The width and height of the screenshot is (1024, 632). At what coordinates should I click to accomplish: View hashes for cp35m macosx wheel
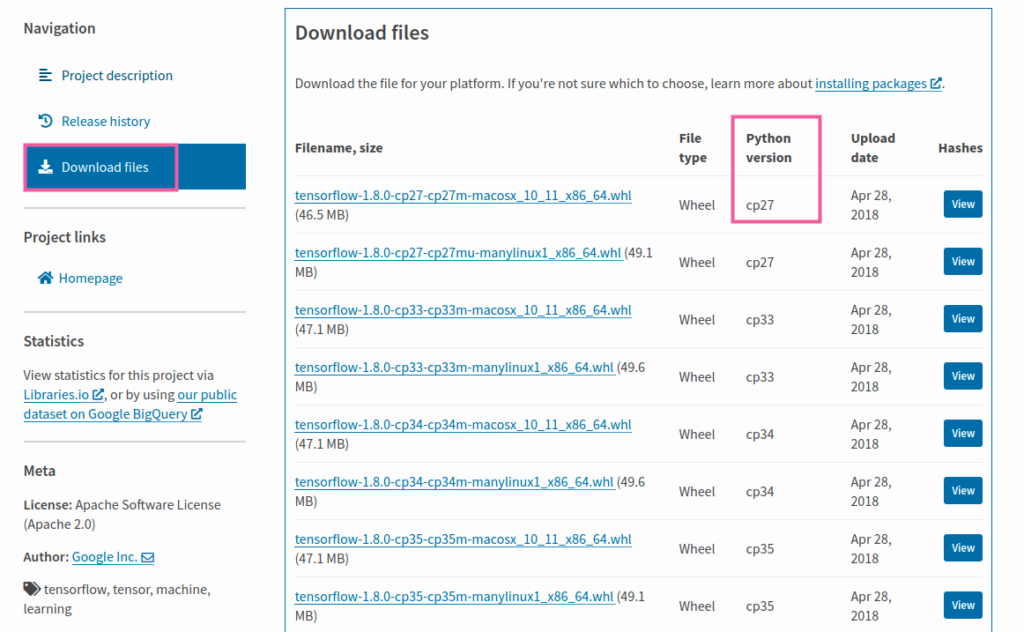963,548
